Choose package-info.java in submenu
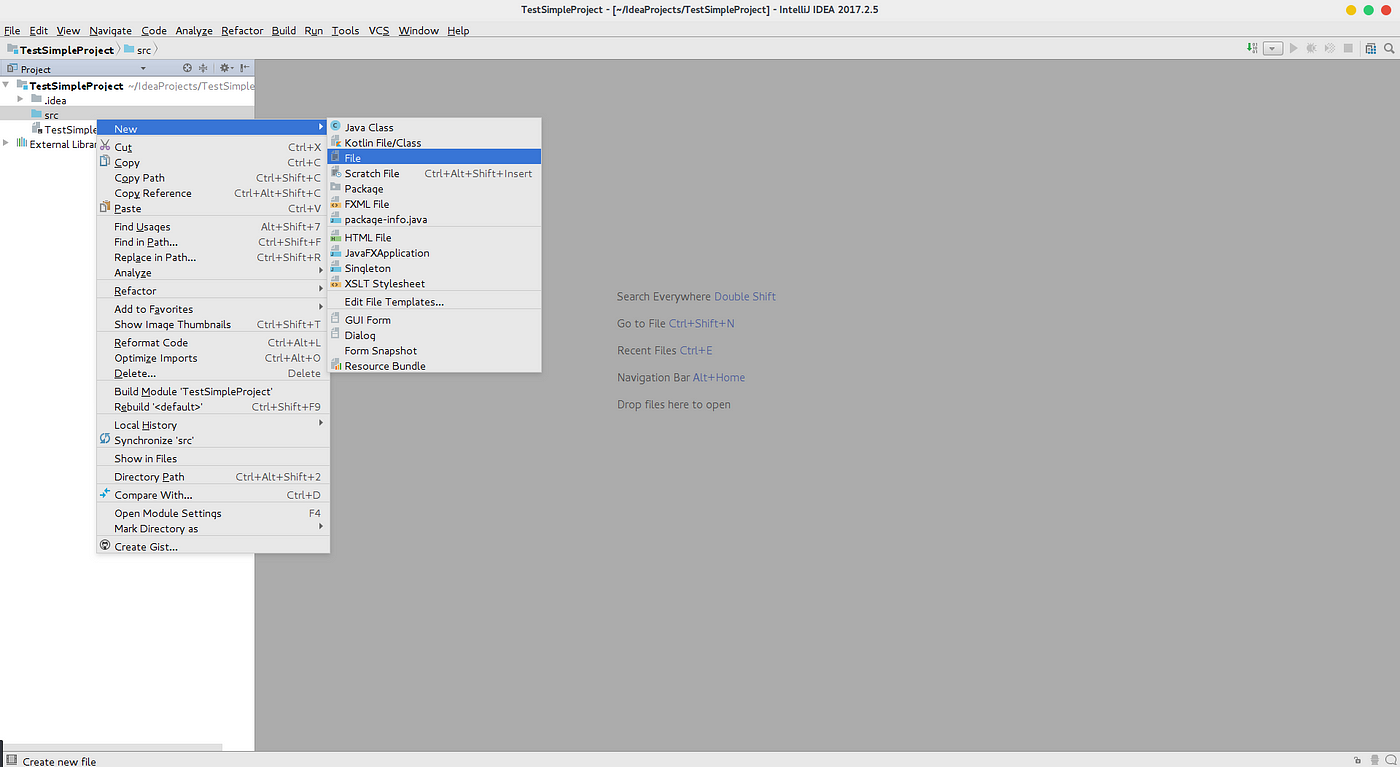The width and height of the screenshot is (1400, 767). click(434, 219)
